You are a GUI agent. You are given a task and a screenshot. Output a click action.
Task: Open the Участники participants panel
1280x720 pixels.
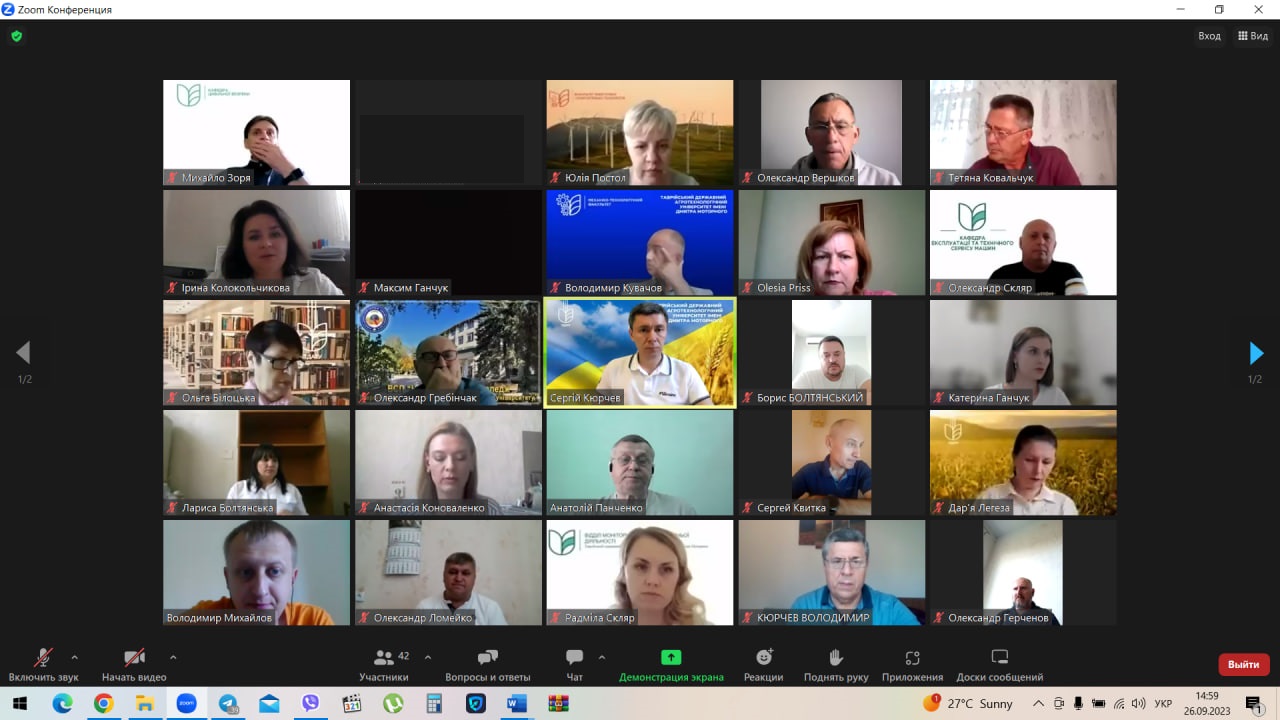pyautogui.click(x=384, y=665)
